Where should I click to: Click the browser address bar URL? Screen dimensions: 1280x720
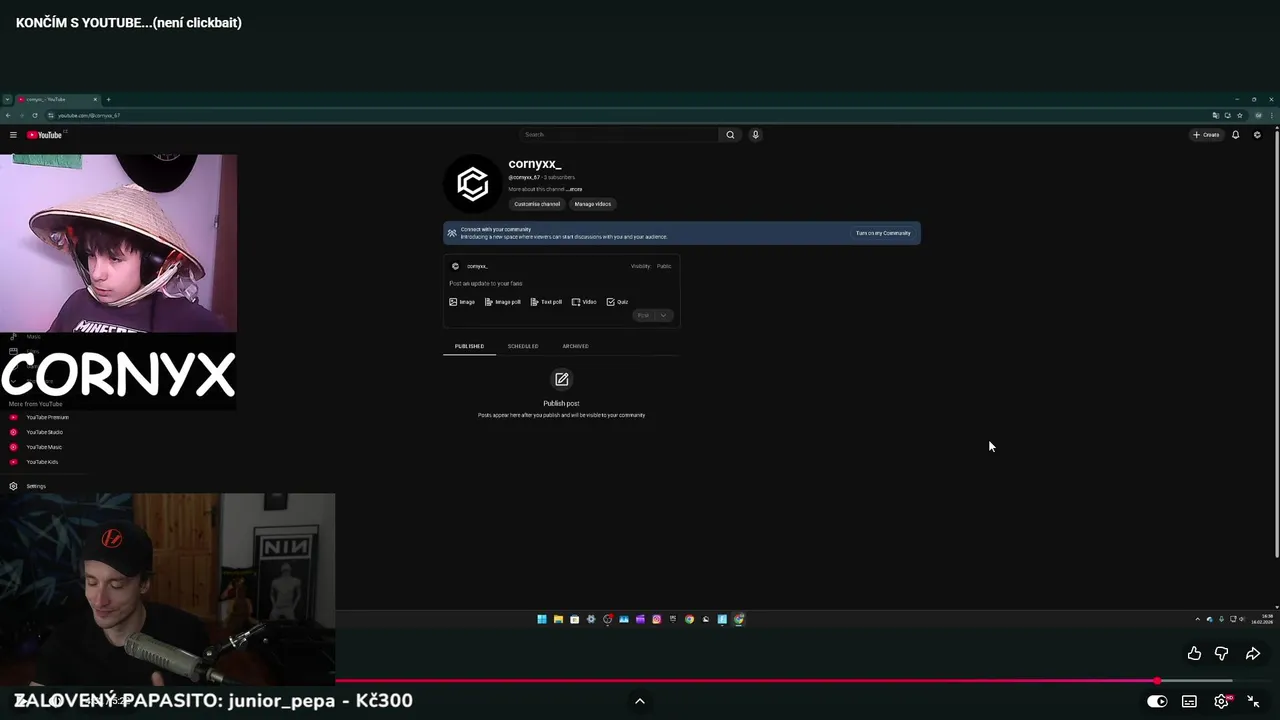pos(89,115)
